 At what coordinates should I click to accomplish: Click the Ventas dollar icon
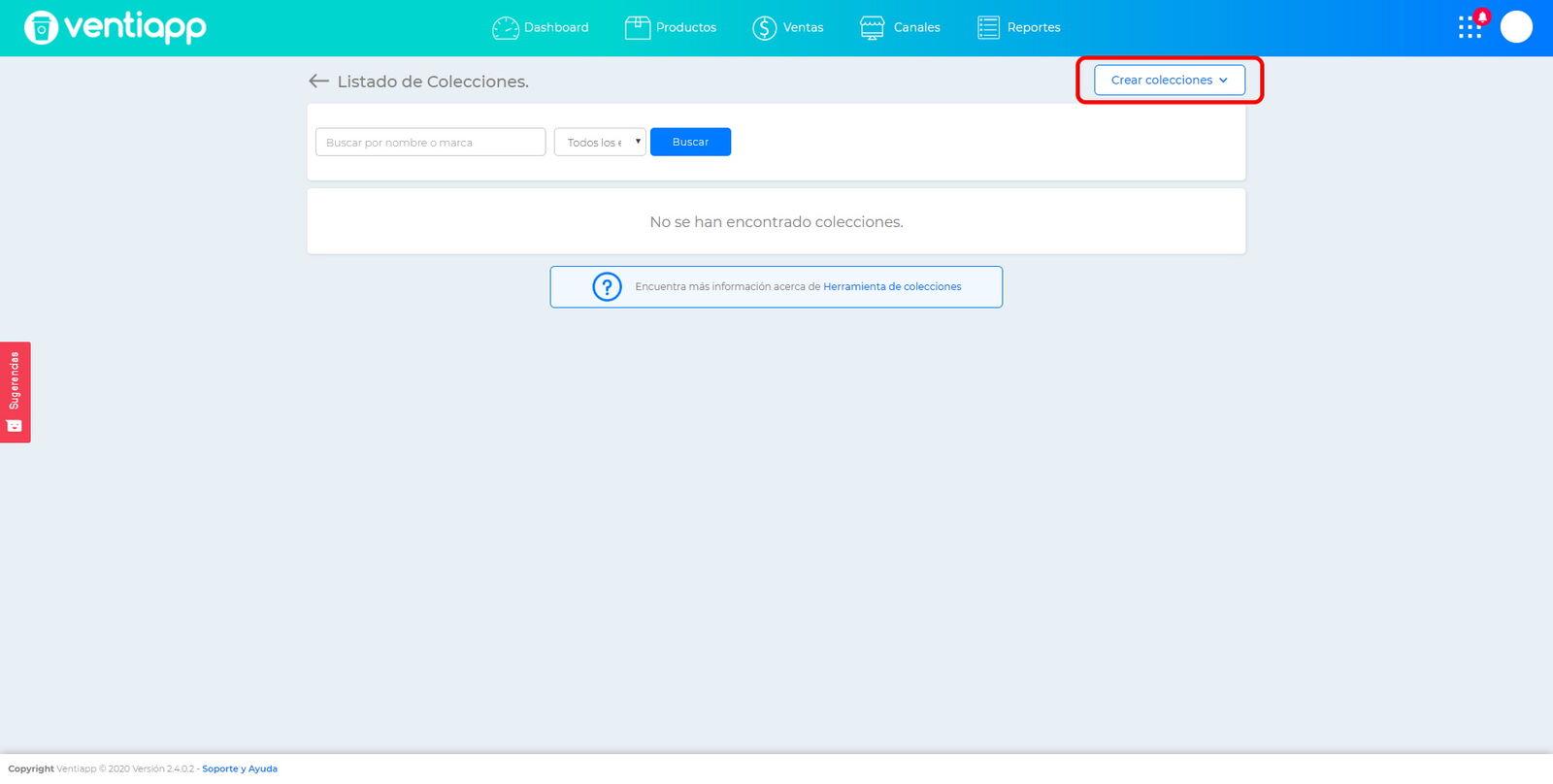(765, 28)
